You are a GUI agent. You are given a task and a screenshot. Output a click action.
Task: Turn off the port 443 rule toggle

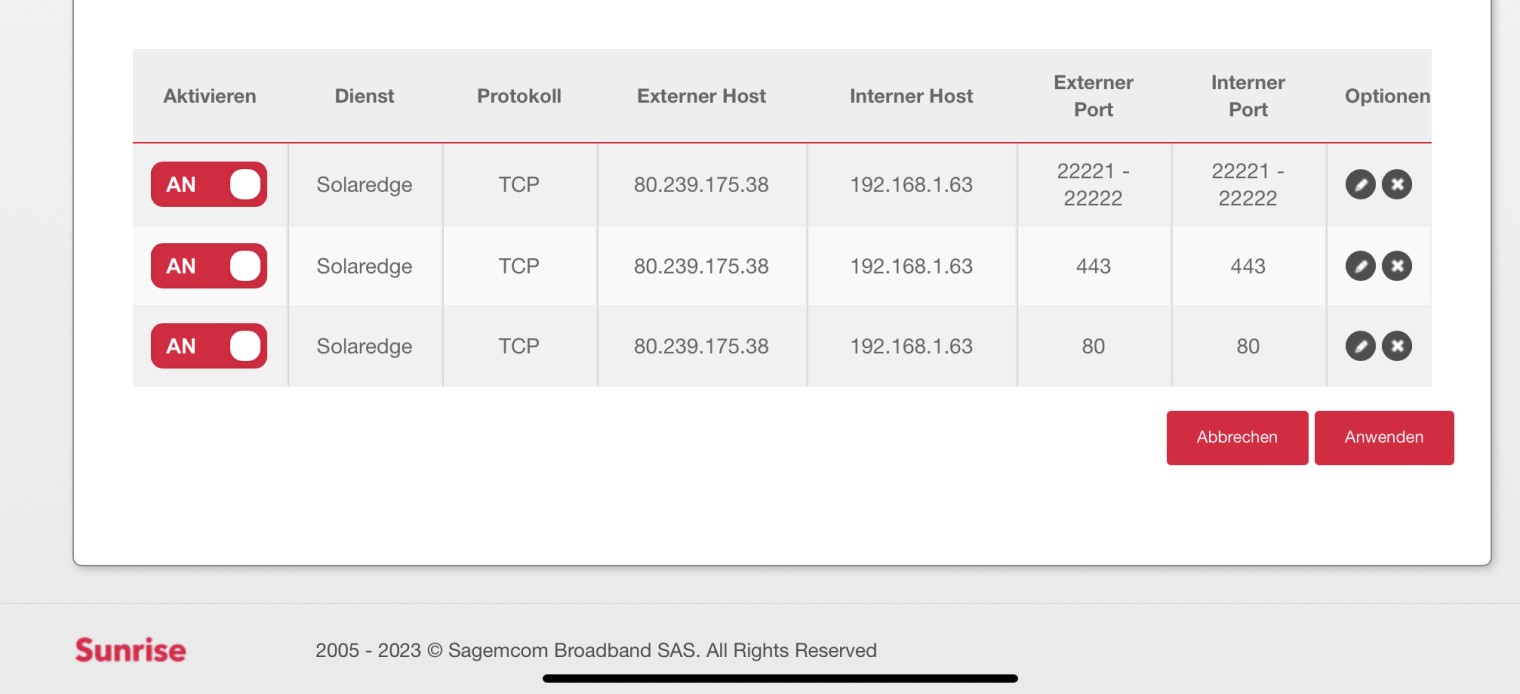click(x=209, y=266)
